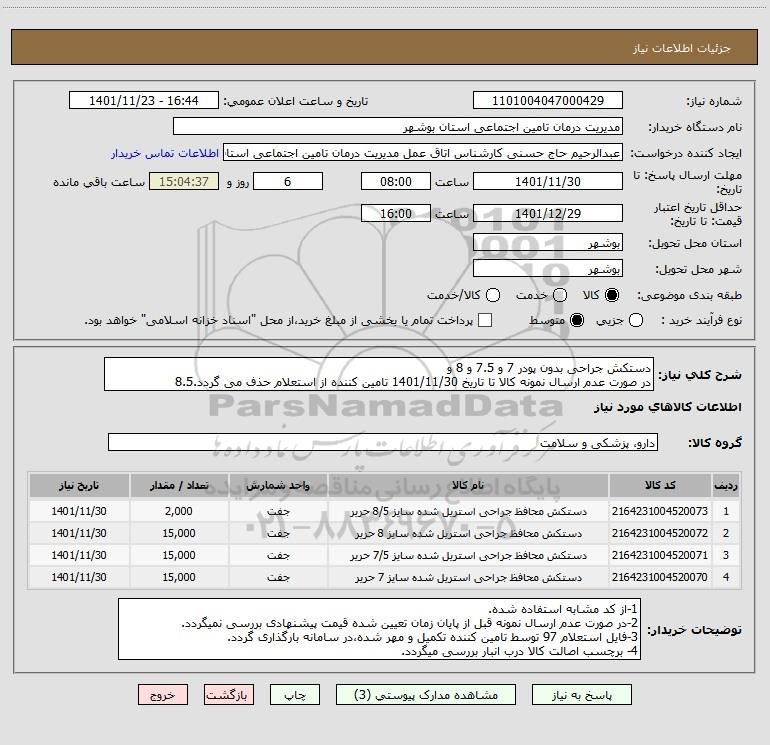This screenshot has width=770, height=745.
Task: Click the glove item name سایز 8 حریر
Action: tap(468, 533)
